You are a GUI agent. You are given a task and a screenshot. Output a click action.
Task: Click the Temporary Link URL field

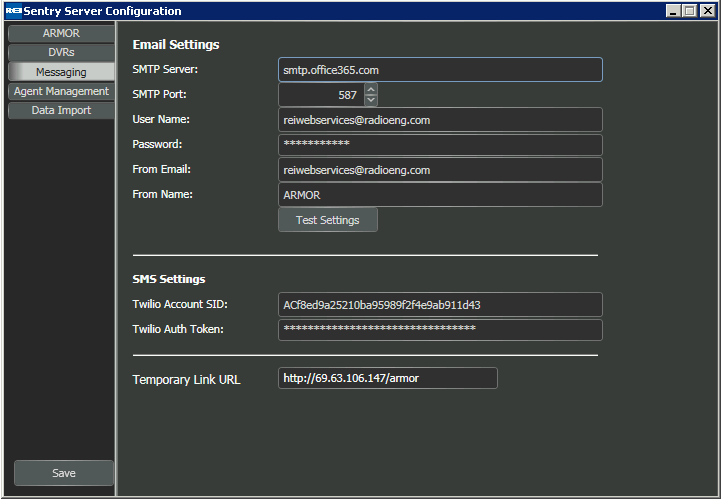tap(388, 378)
